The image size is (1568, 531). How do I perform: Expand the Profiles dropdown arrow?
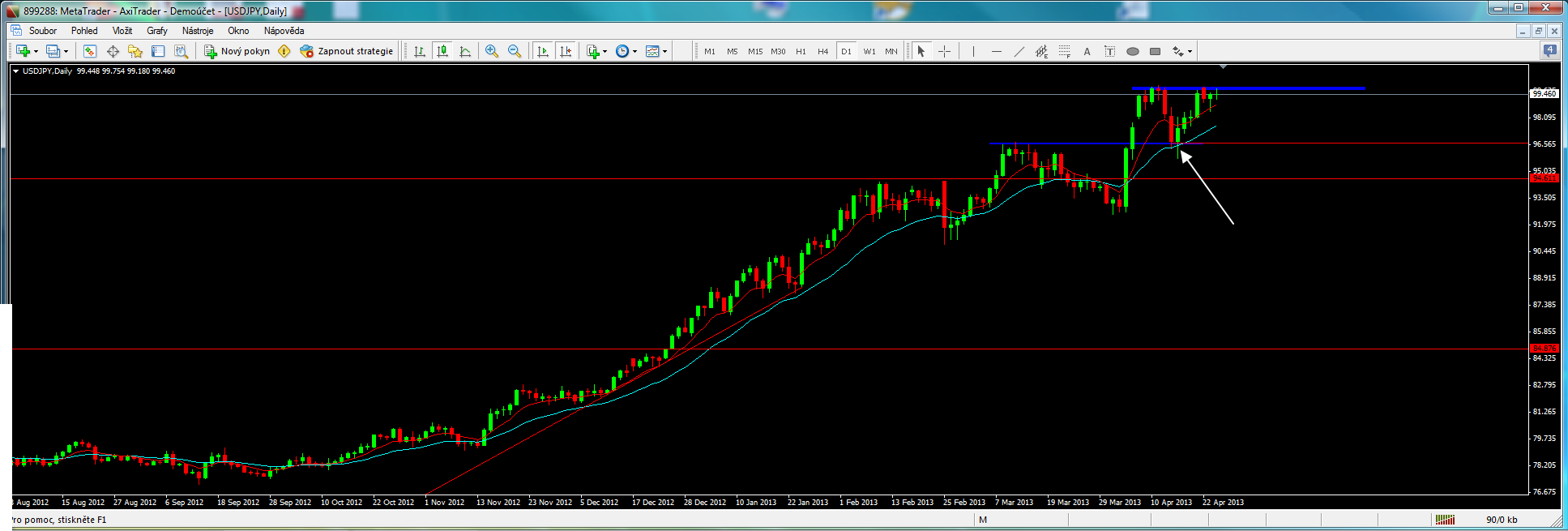[66, 51]
